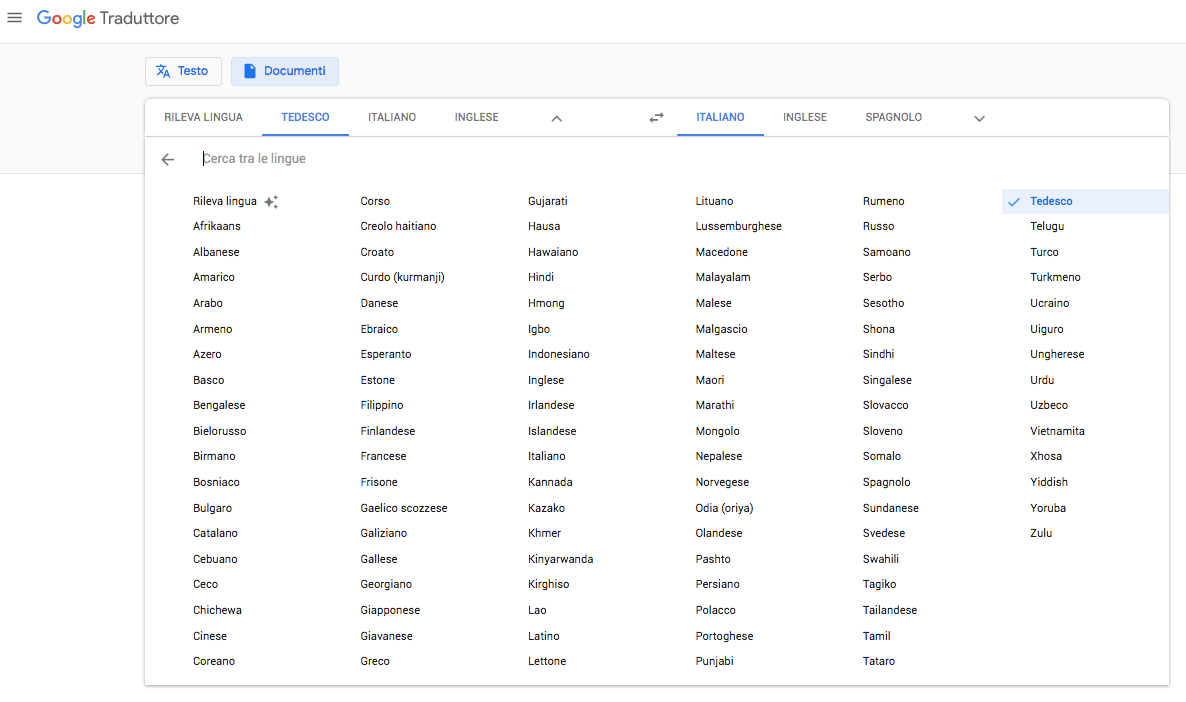
Task: Choose Telugu as the language
Action: pos(1047,226)
